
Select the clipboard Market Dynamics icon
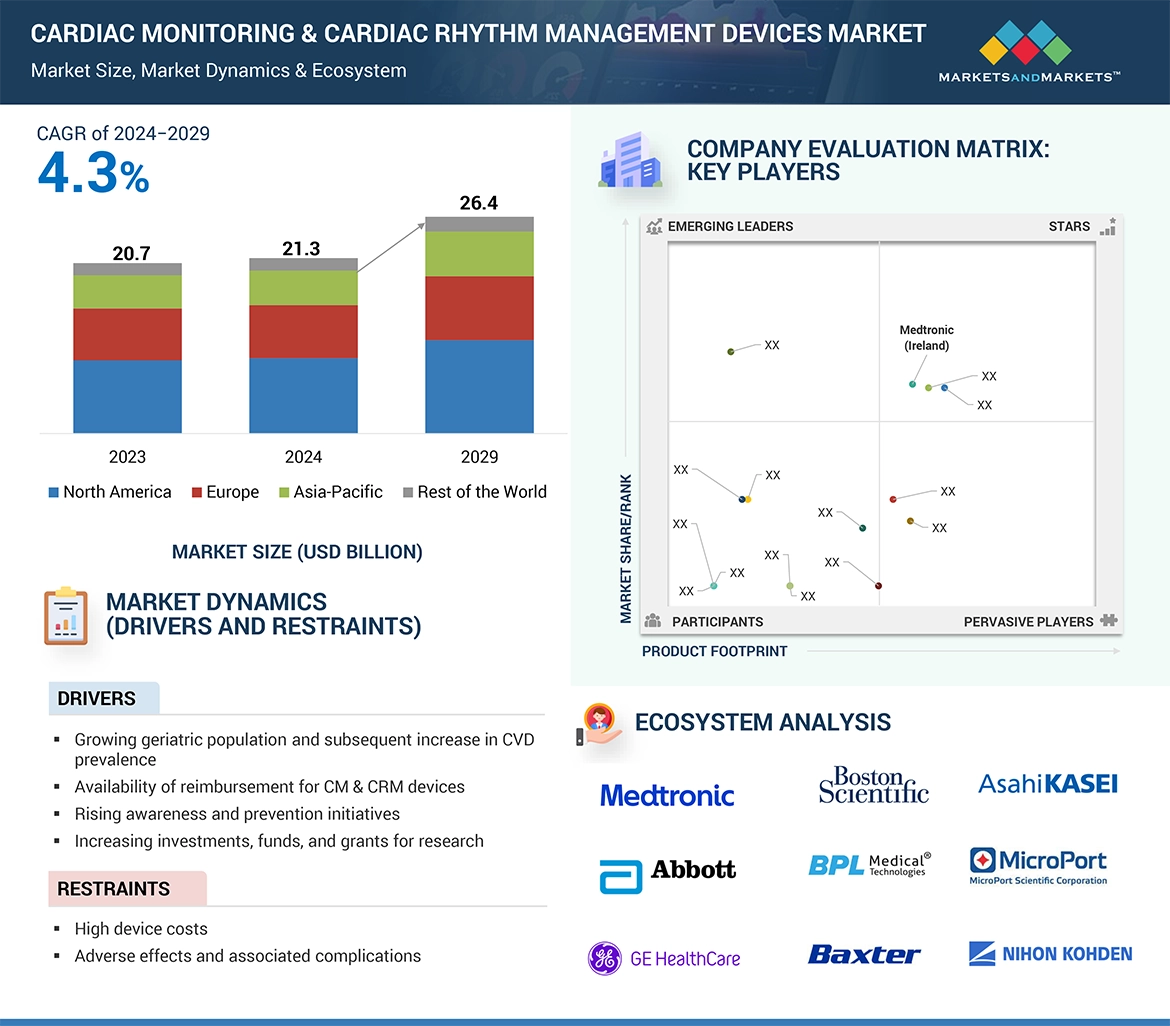63,613
